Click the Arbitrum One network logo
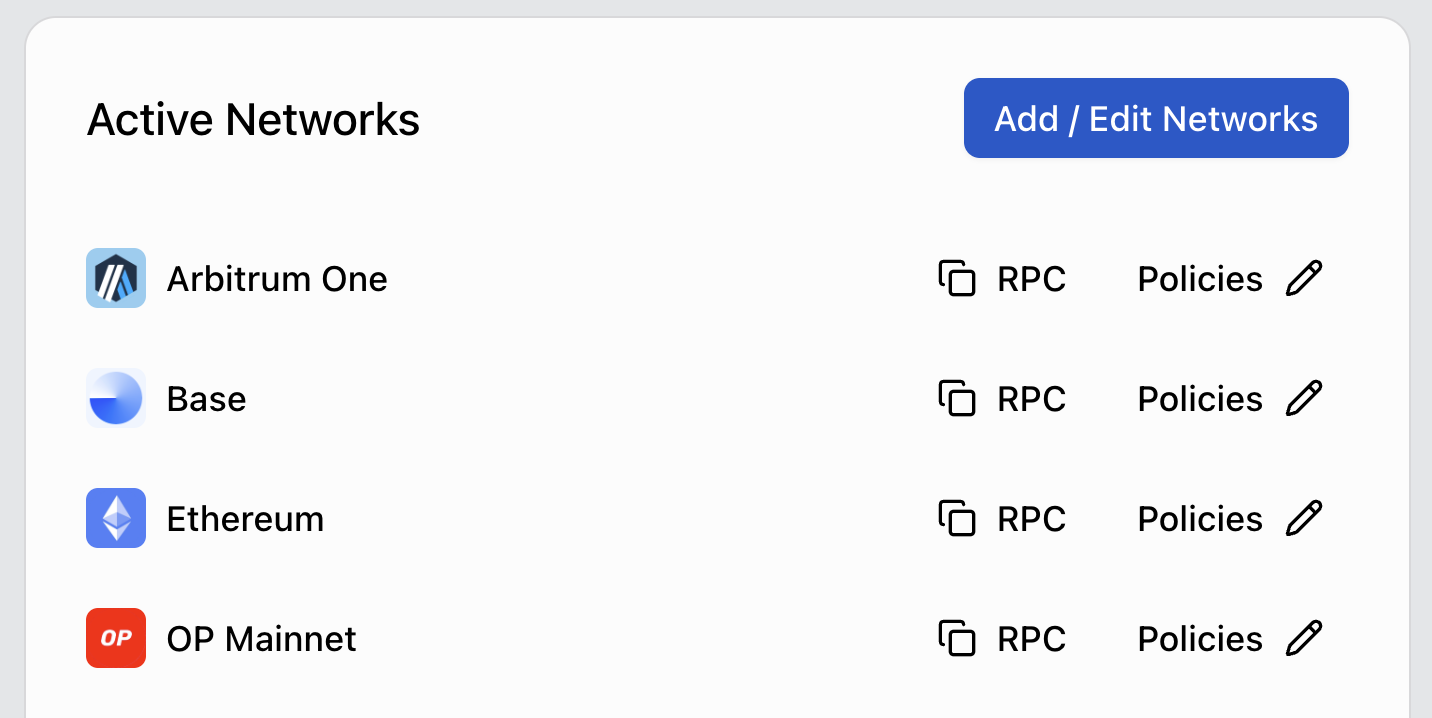 [116, 278]
